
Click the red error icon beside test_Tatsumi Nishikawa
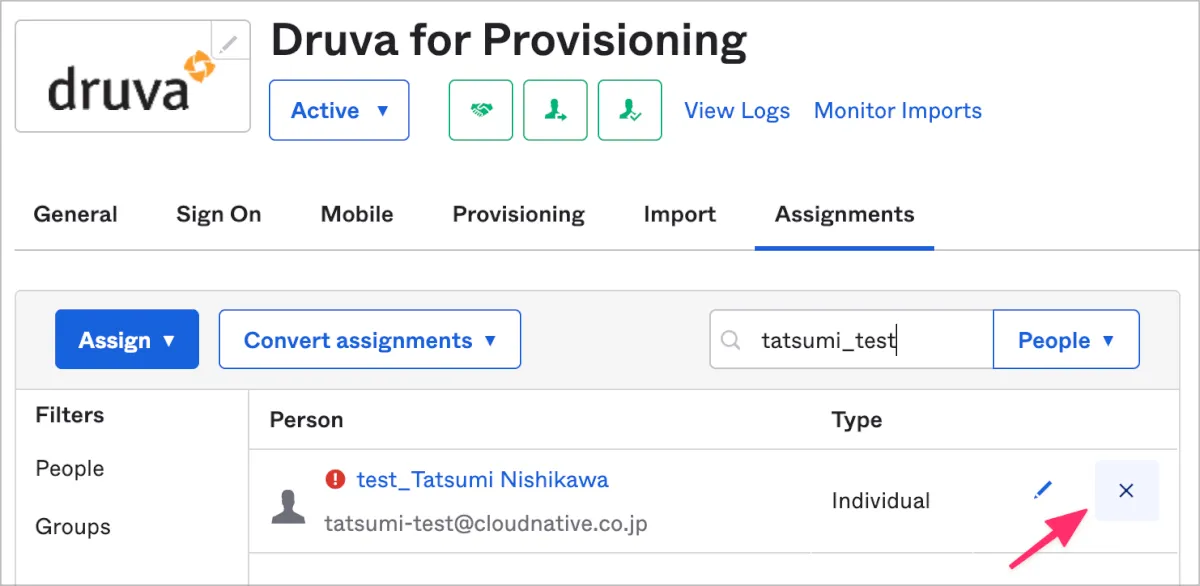(x=336, y=480)
